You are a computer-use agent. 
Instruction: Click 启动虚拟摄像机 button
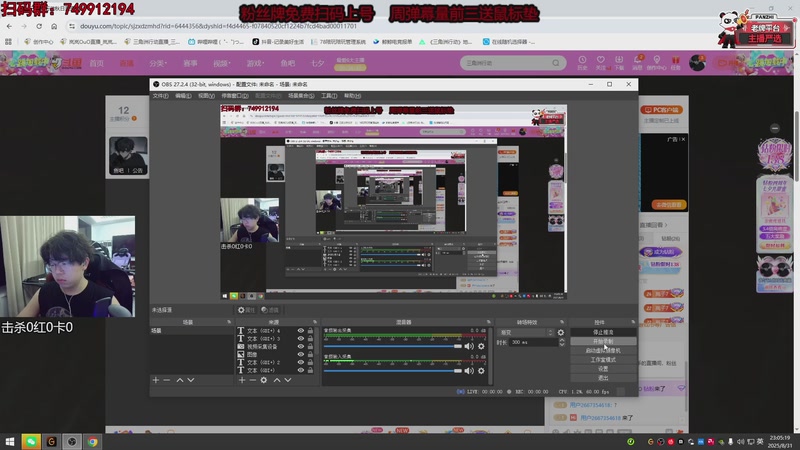click(x=603, y=351)
